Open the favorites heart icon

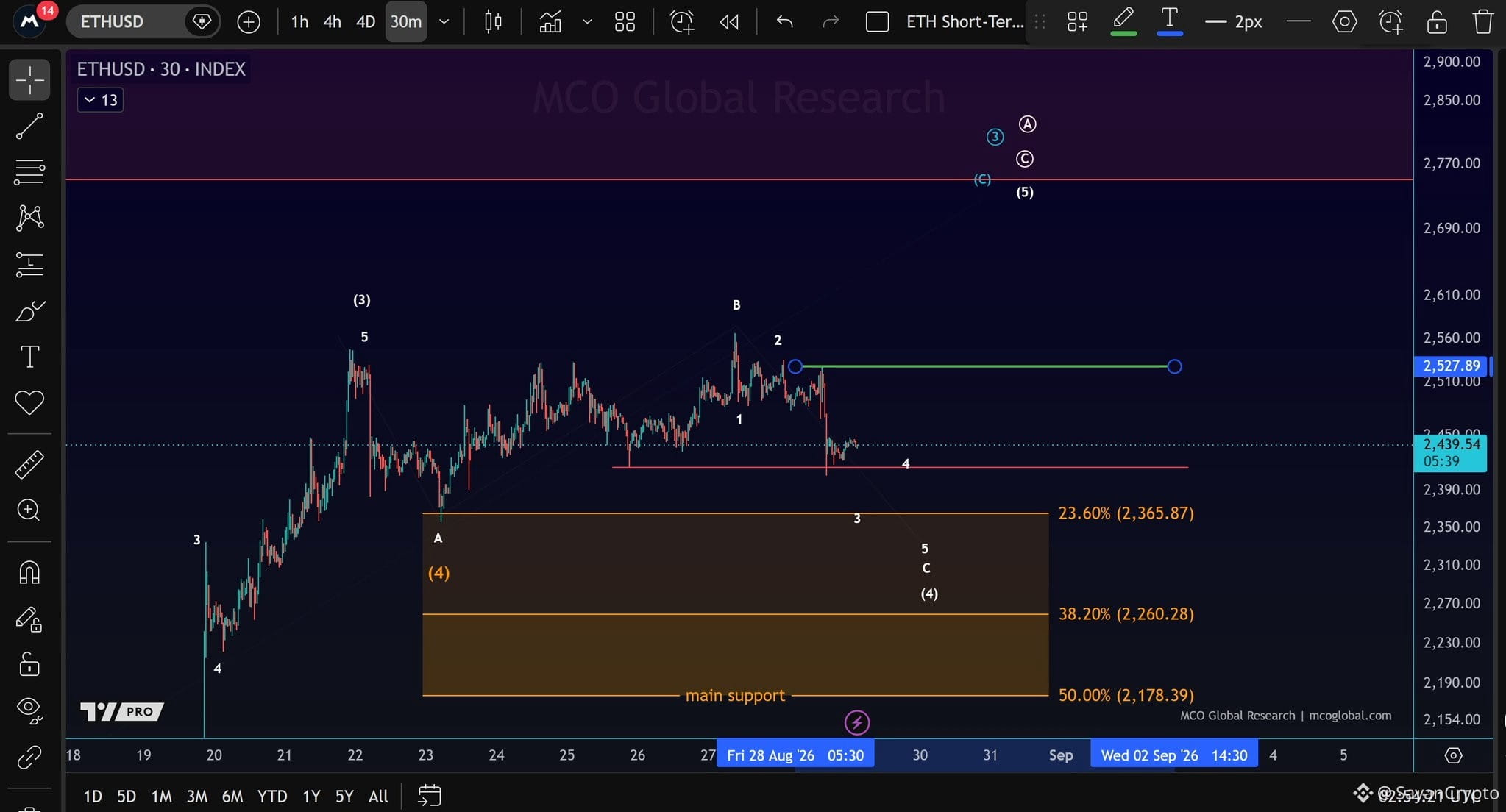(x=29, y=402)
